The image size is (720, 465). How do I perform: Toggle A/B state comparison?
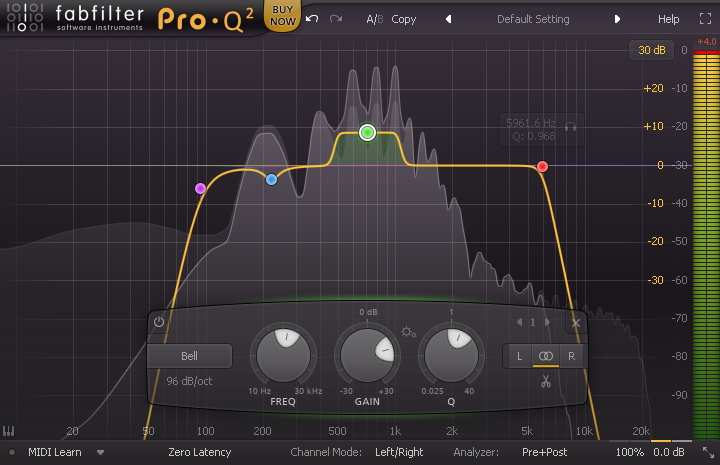point(374,19)
